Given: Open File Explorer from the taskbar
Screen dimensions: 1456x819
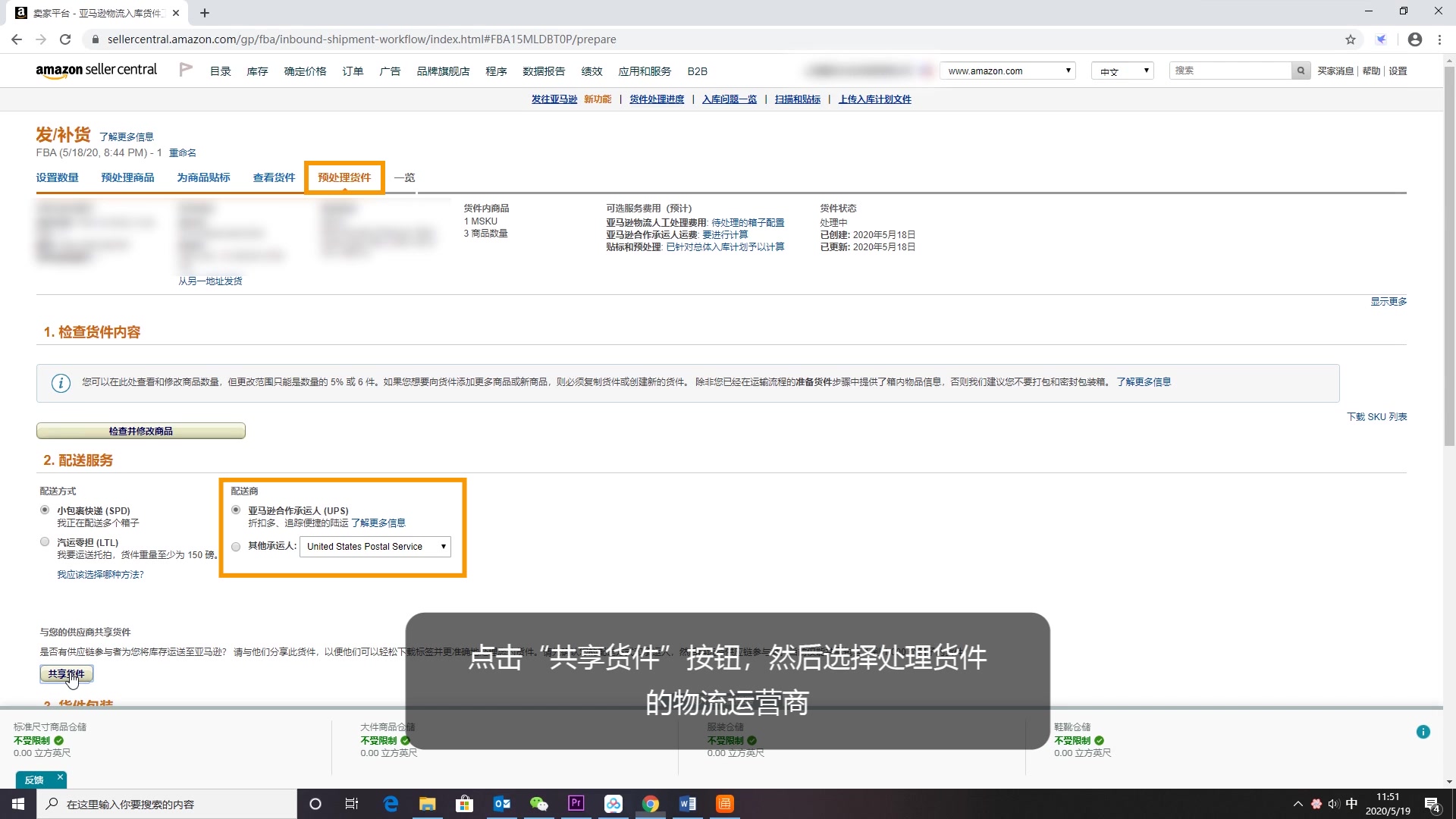Looking at the screenshot, I should [x=428, y=804].
